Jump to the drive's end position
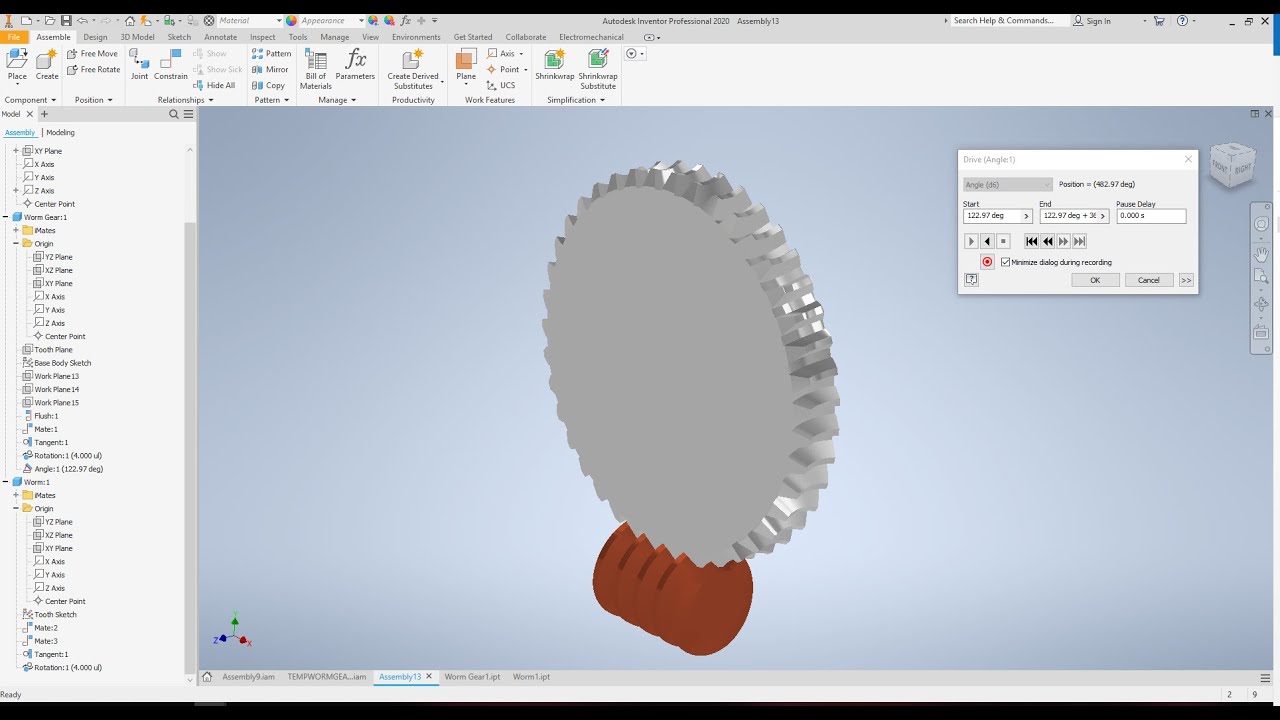The image size is (1280, 720). (1079, 241)
